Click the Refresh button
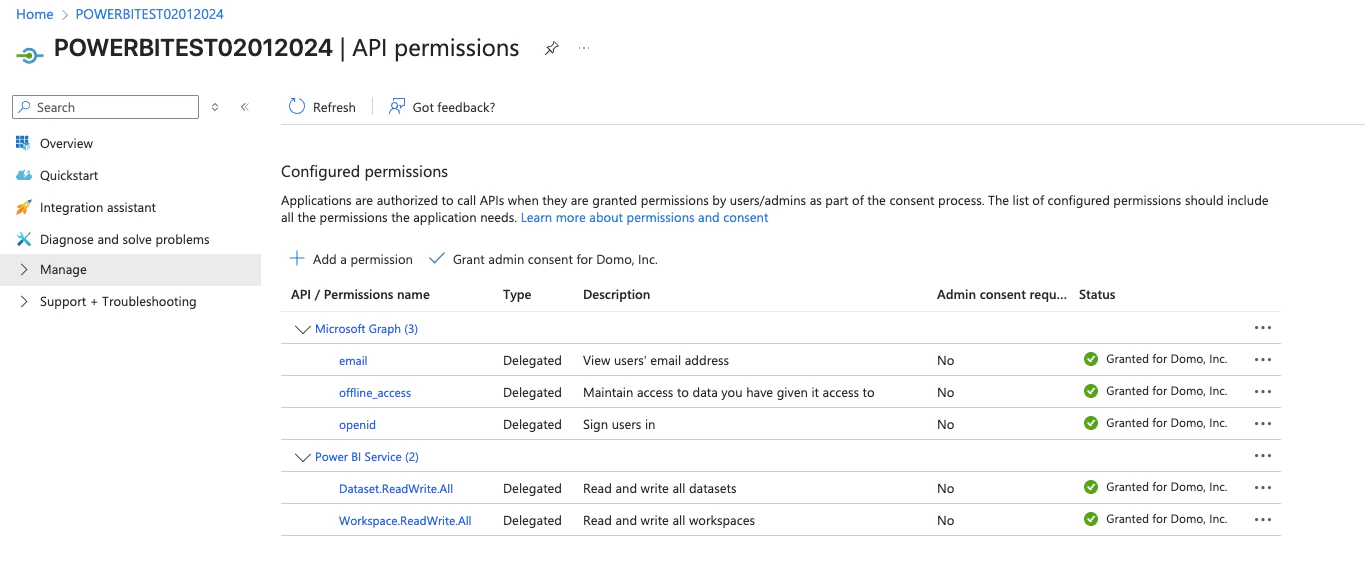1365x566 pixels. click(322, 107)
